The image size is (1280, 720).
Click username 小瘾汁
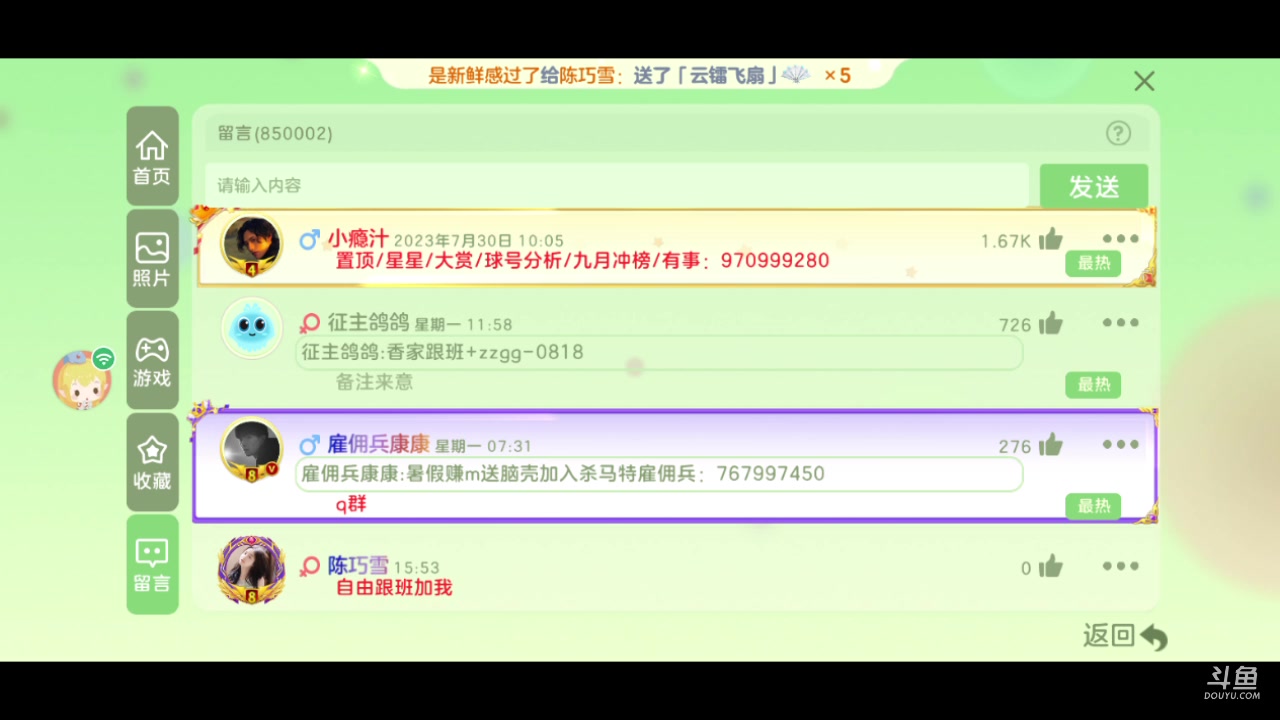point(358,239)
